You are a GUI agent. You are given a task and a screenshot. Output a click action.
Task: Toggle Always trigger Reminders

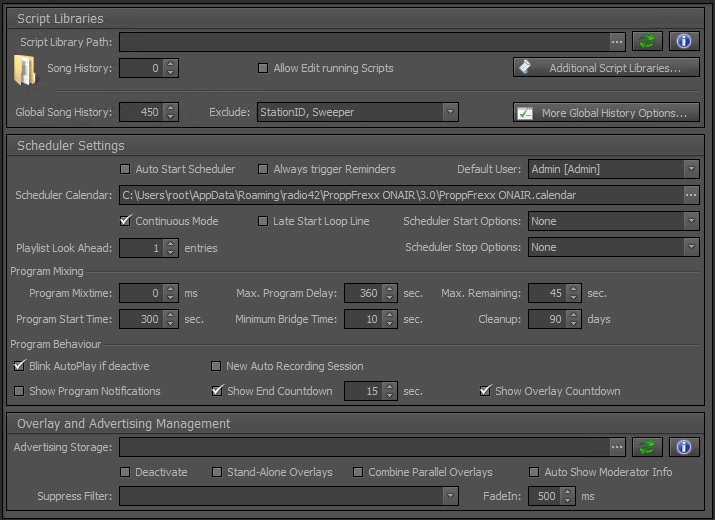point(263,169)
